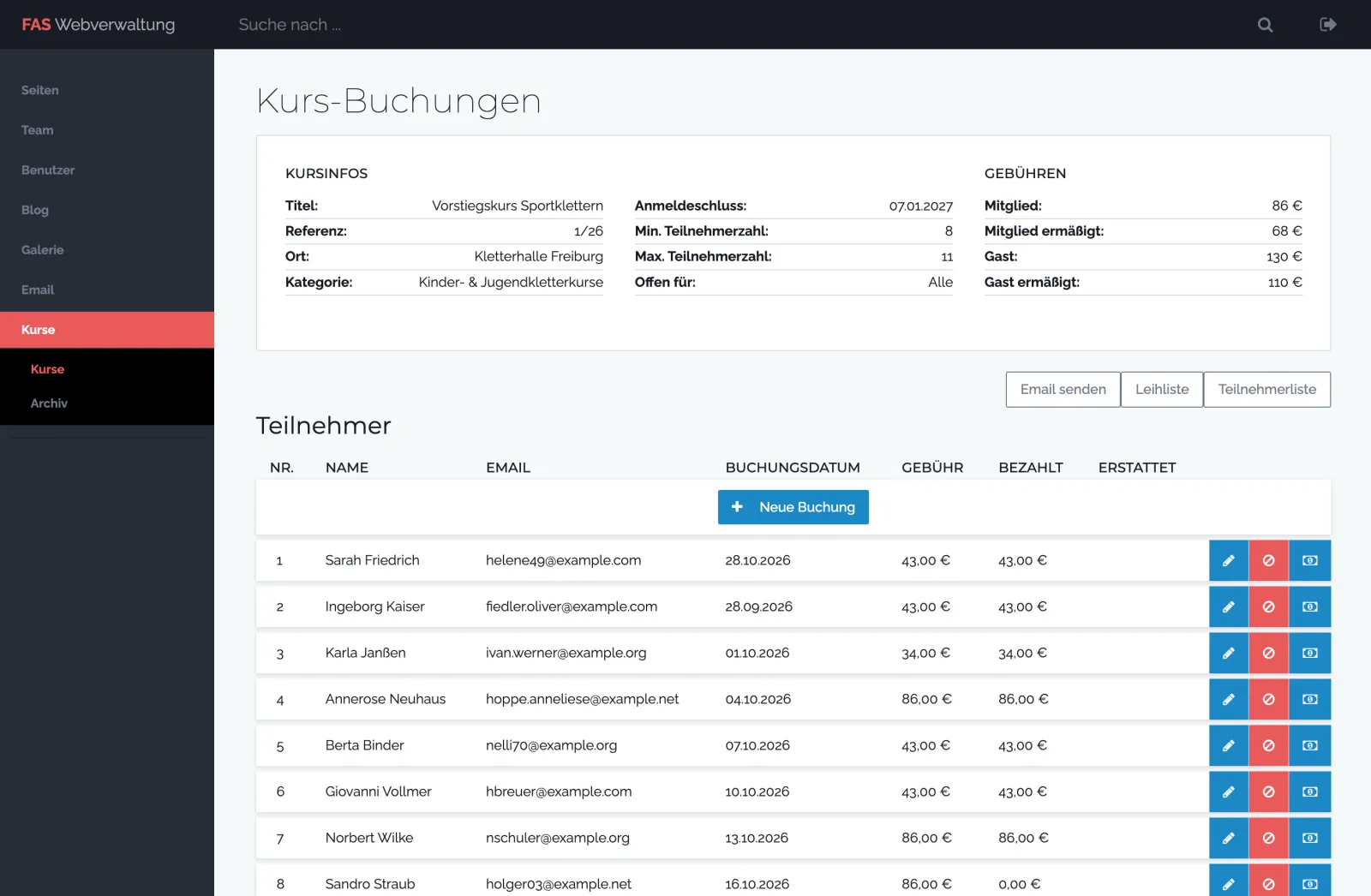
Task: Click the Neue Buchung button
Action: (793, 507)
